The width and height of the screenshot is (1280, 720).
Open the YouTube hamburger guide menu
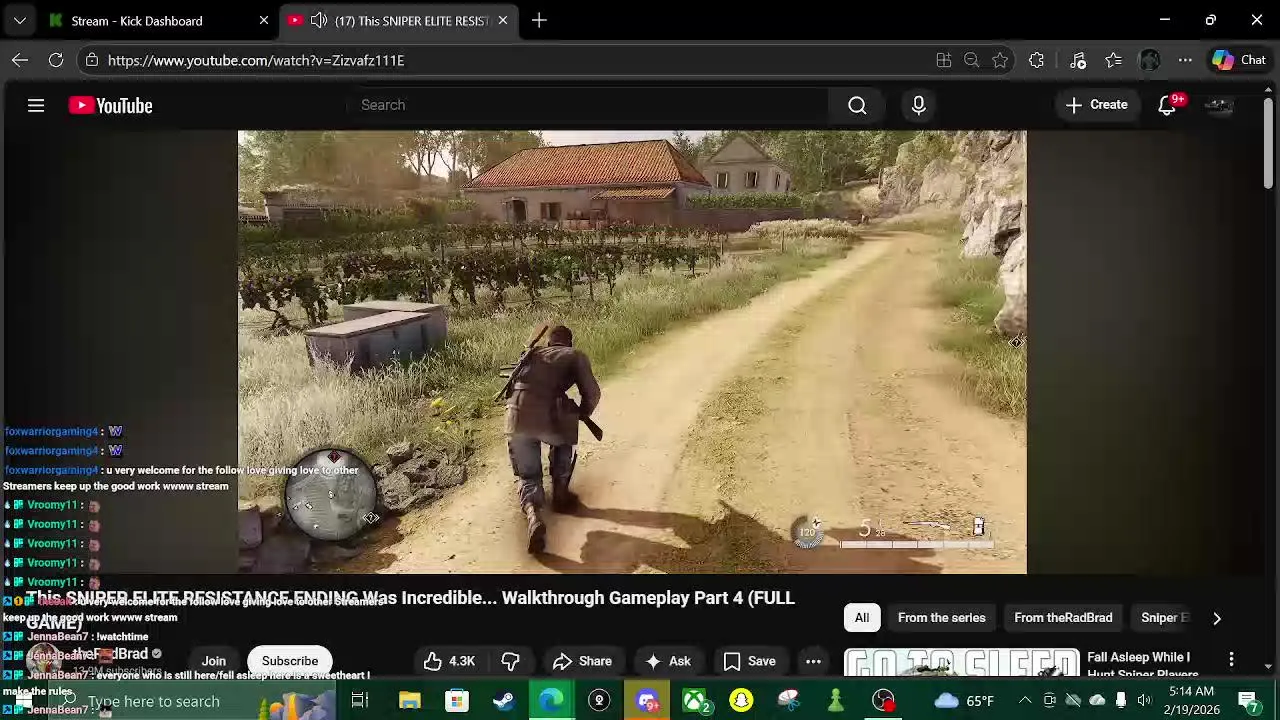click(x=36, y=105)
